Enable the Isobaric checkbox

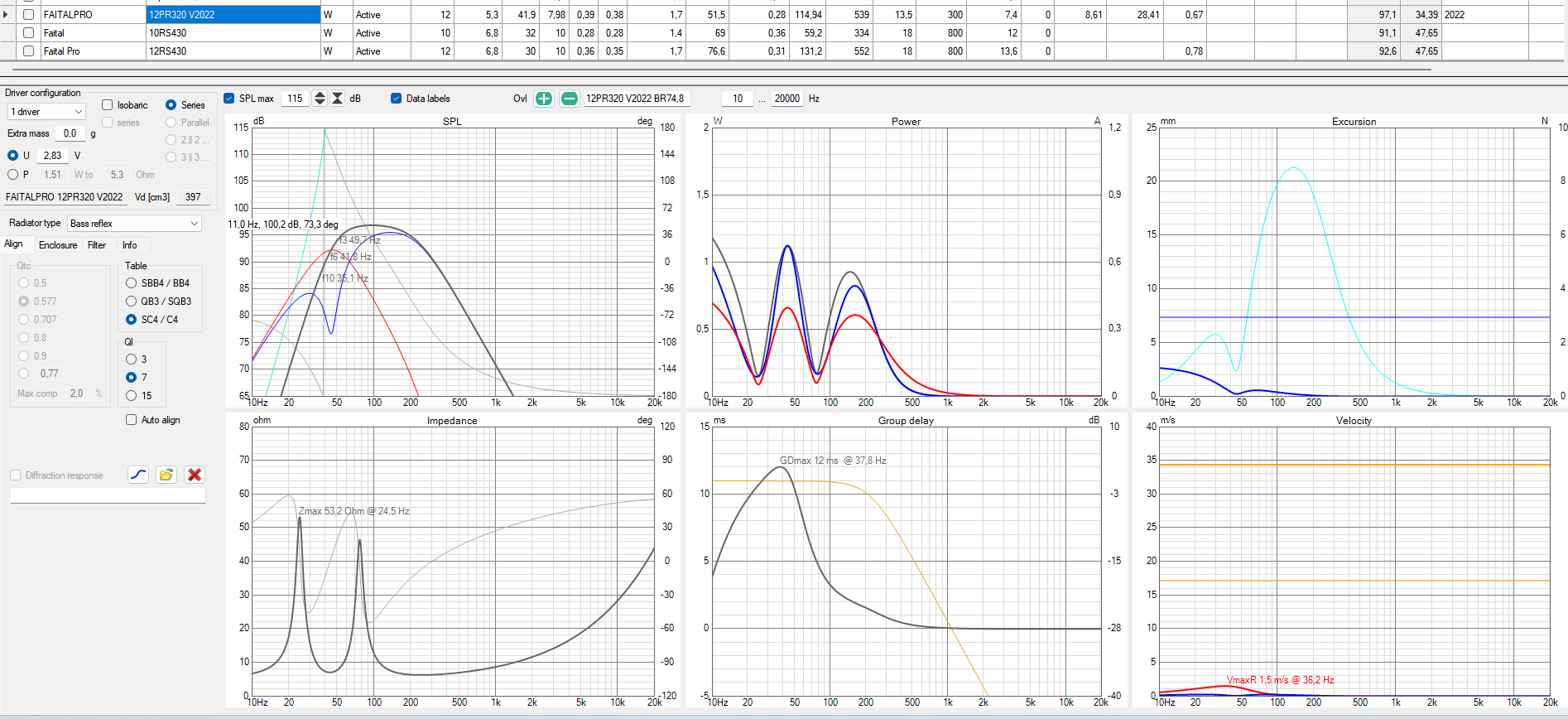(108, 105)
